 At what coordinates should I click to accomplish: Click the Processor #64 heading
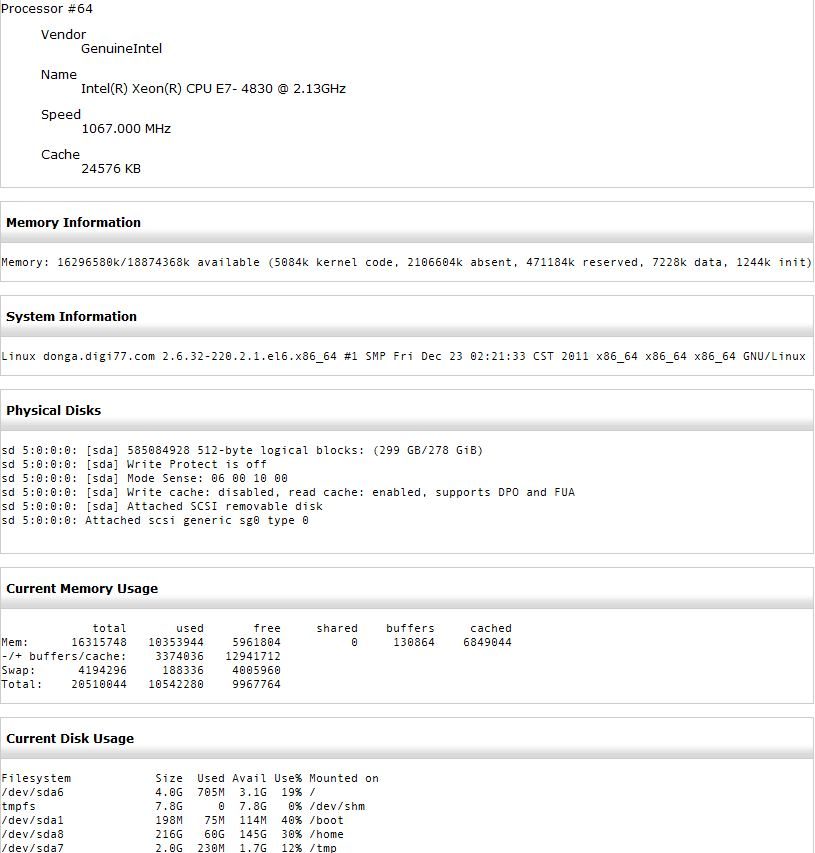pyautogui.click(x=47, y=9)
